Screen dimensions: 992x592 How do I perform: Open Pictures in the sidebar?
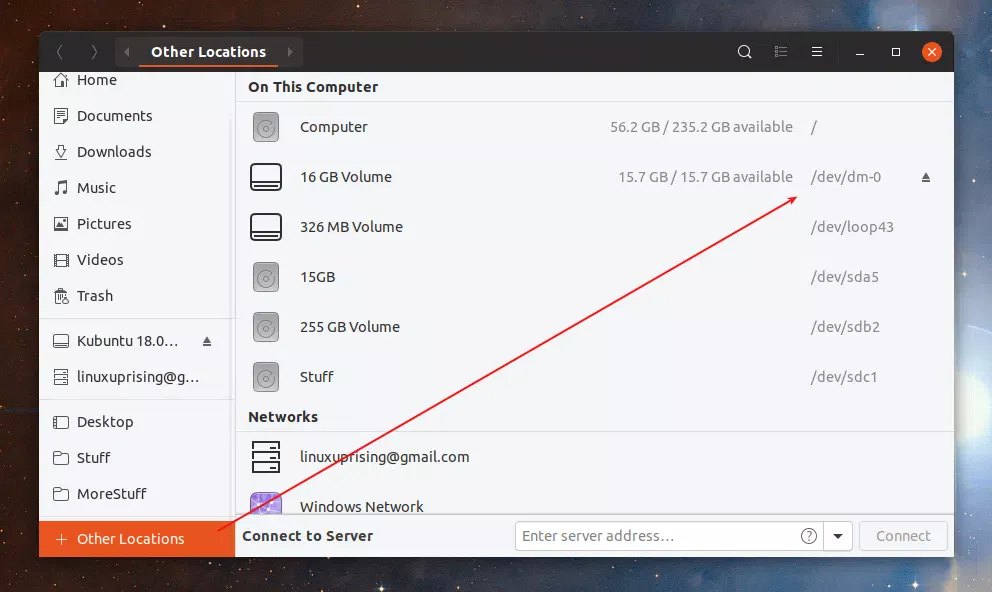(136, 224)
